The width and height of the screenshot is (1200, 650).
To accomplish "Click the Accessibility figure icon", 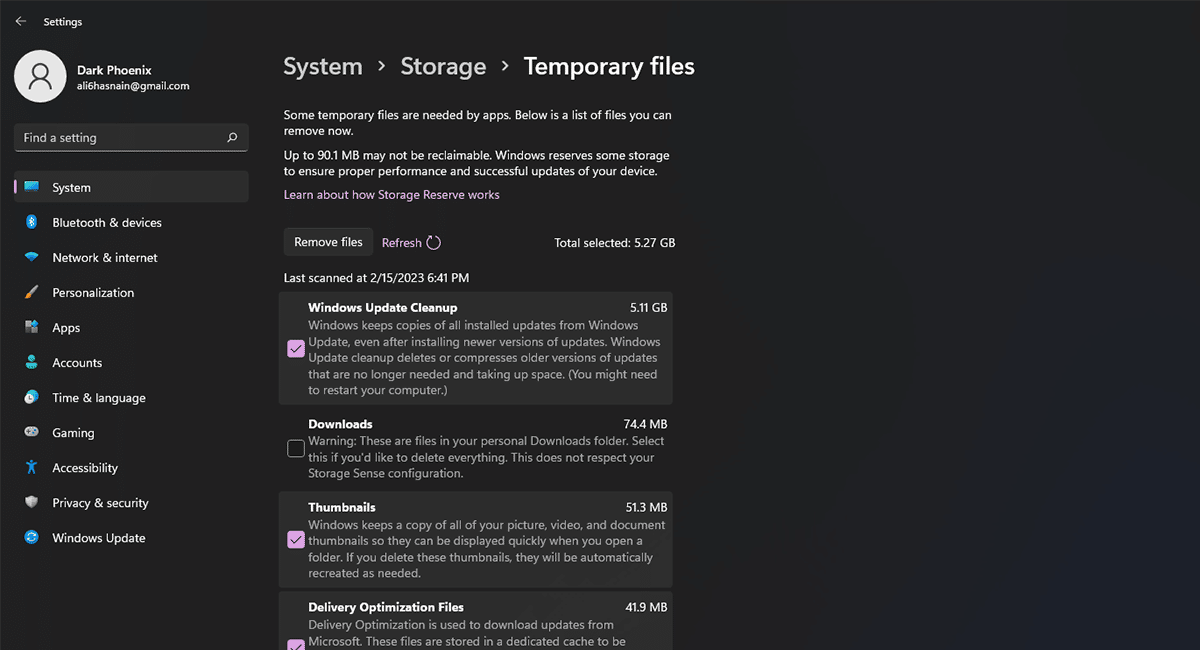I will click(32, 468).
